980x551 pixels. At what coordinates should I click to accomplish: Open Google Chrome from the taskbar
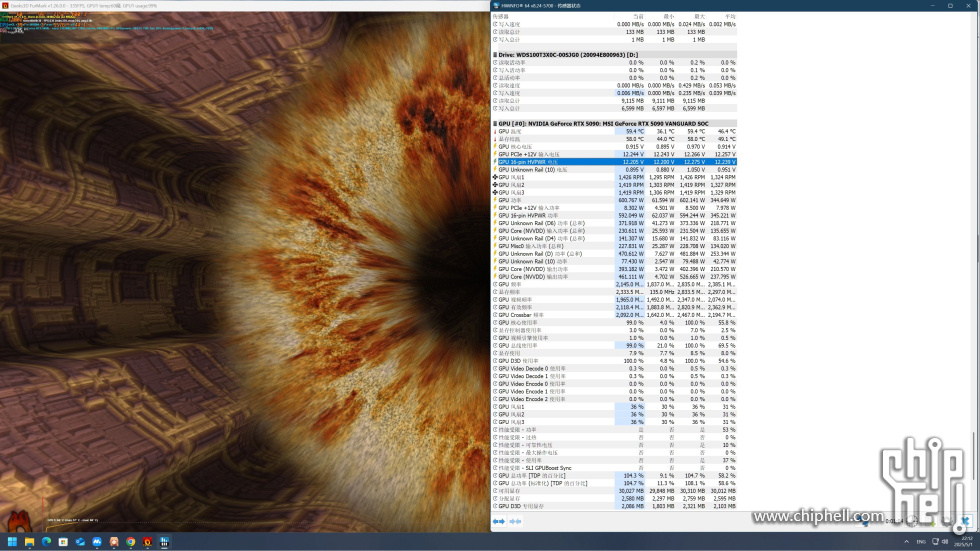click(131, 542)
